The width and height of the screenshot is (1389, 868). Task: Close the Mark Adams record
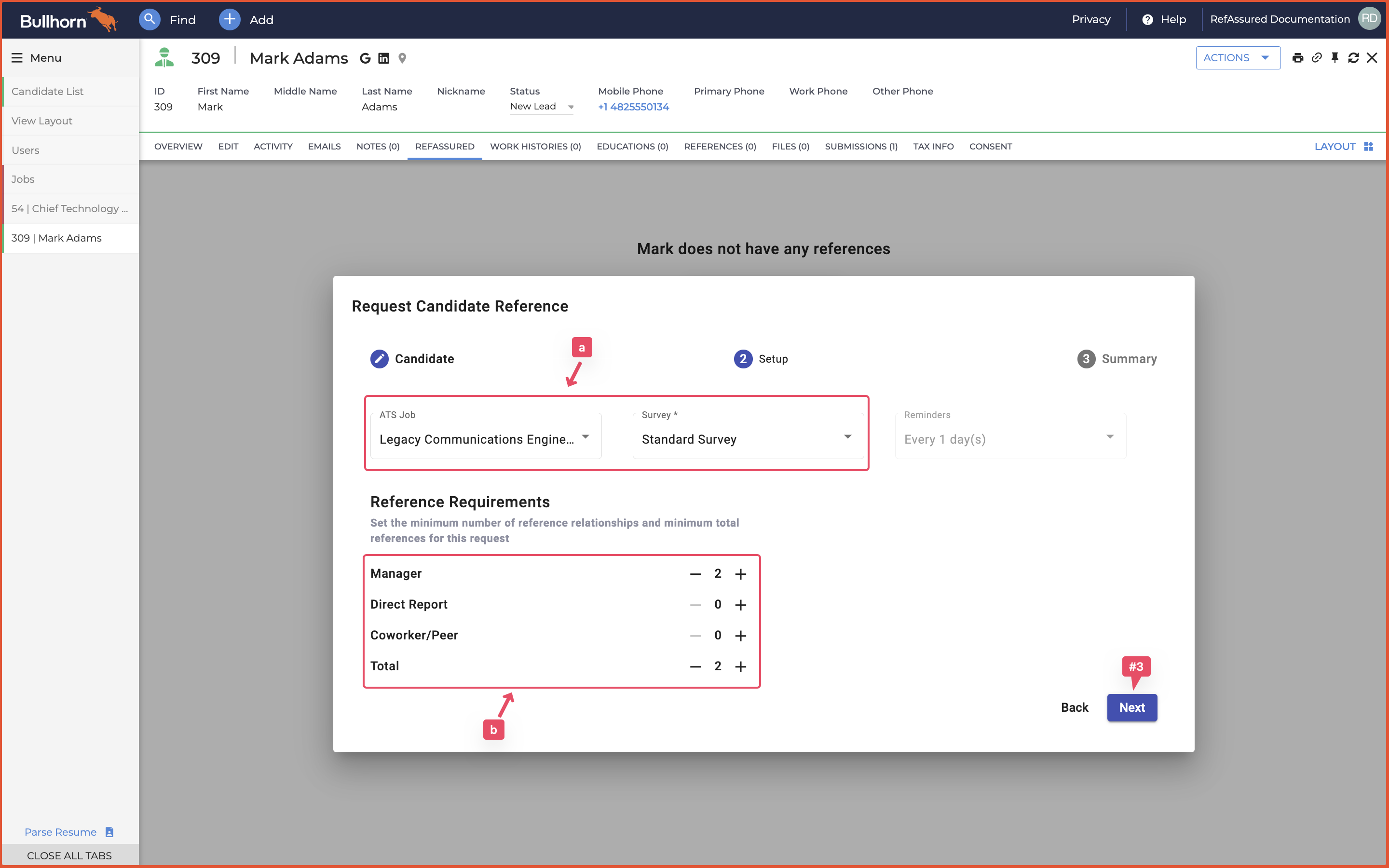coord(1372,58)
